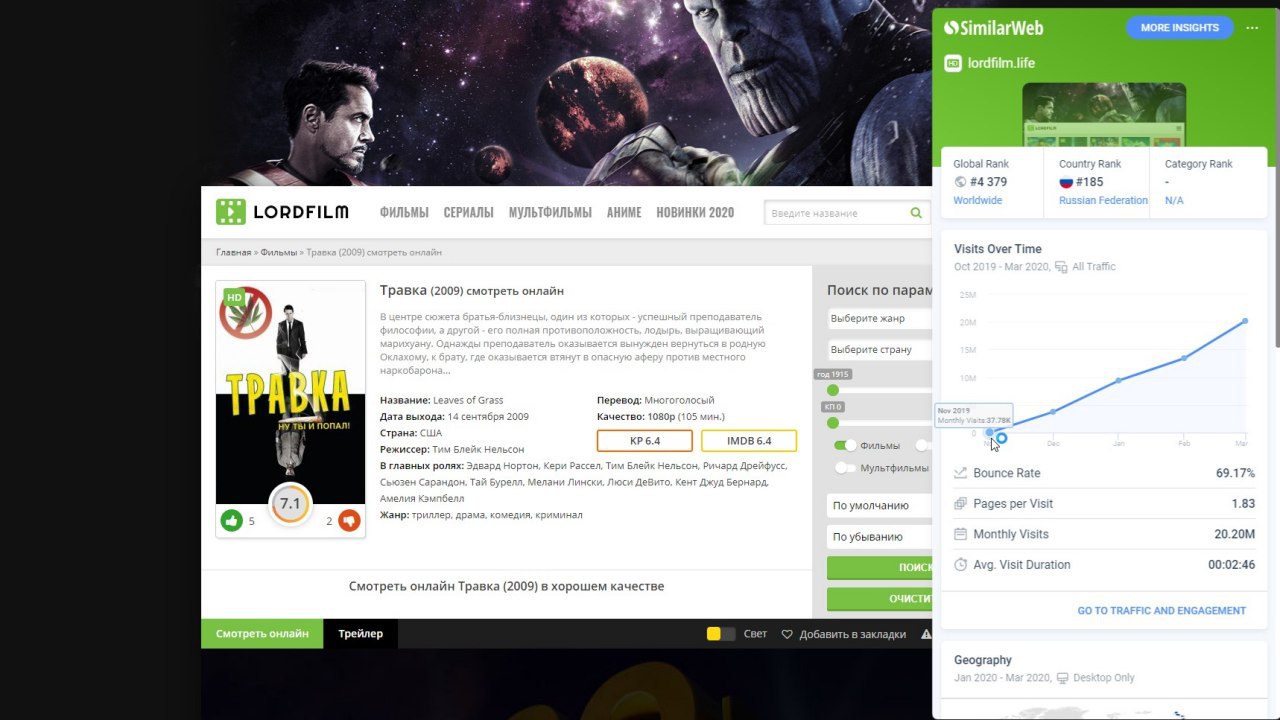
Task: Click the КП 0 slider handle
Action: (x=833, y=423)
